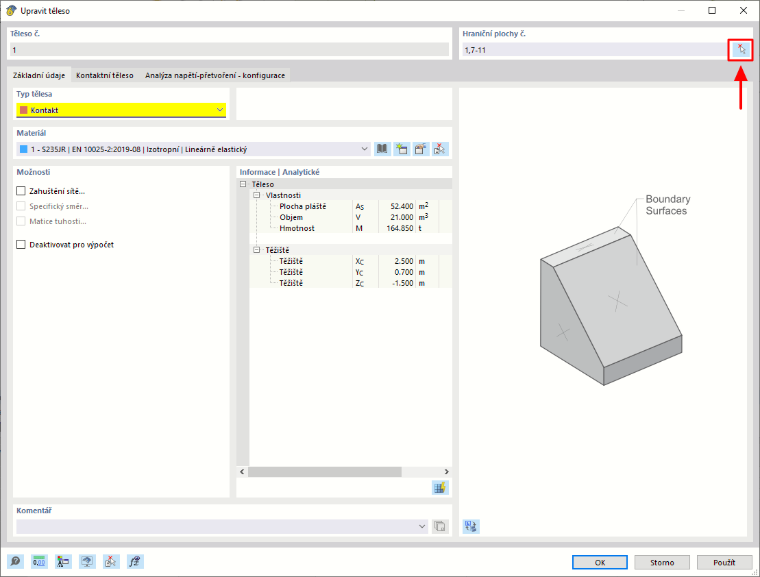Open the help speech bubble icon
This screenshot has width=760, height=577.
[x=15, y=561]
